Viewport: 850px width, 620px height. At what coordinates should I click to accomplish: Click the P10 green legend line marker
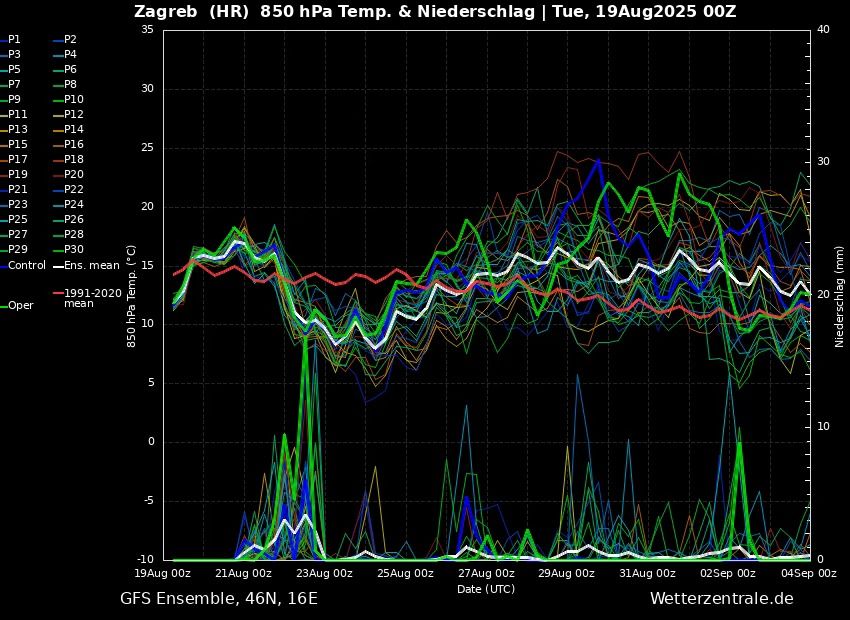click(x=58, y=99)
